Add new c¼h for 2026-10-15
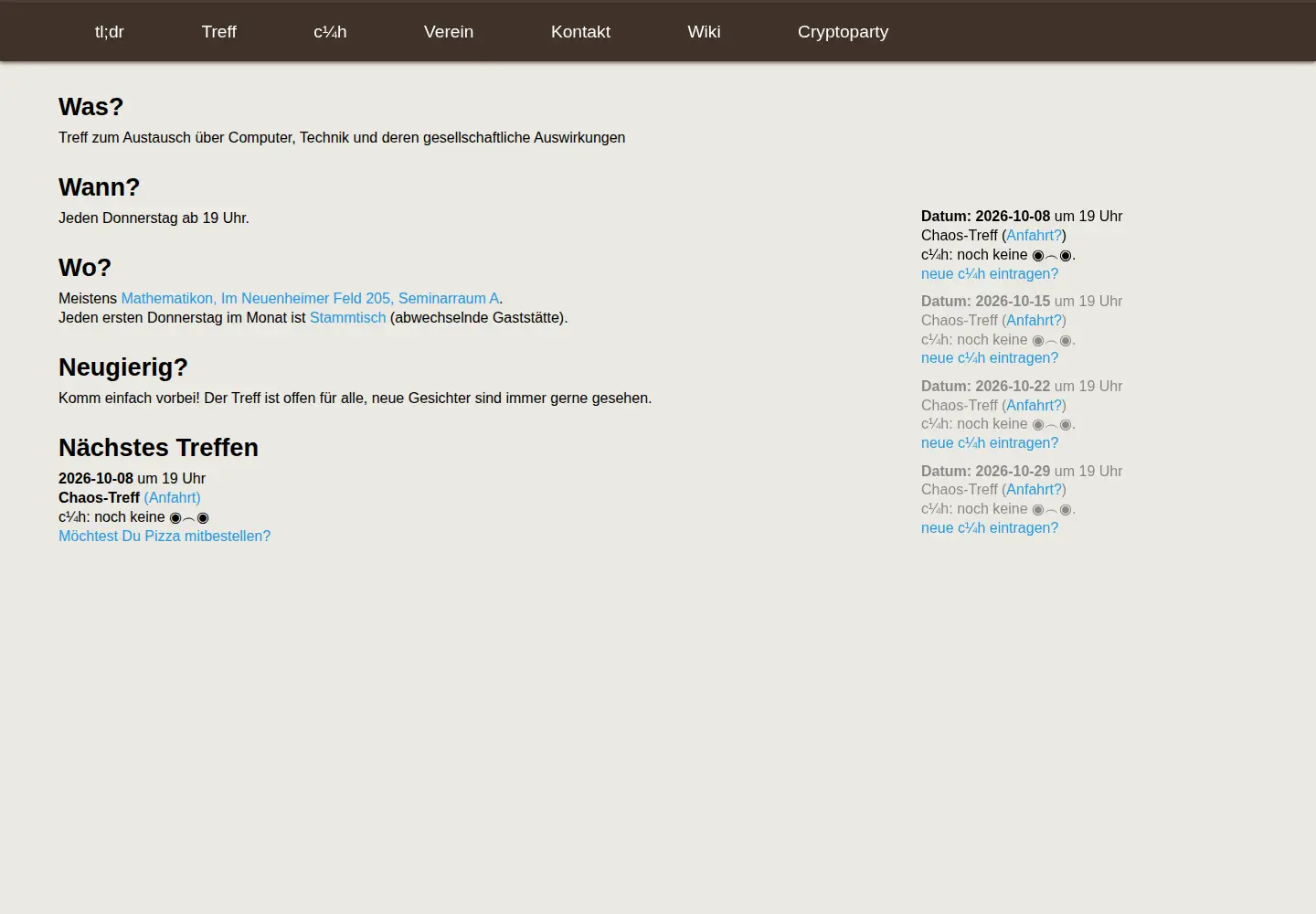Viewport: 1316px width, 914px height. [990, 358]
